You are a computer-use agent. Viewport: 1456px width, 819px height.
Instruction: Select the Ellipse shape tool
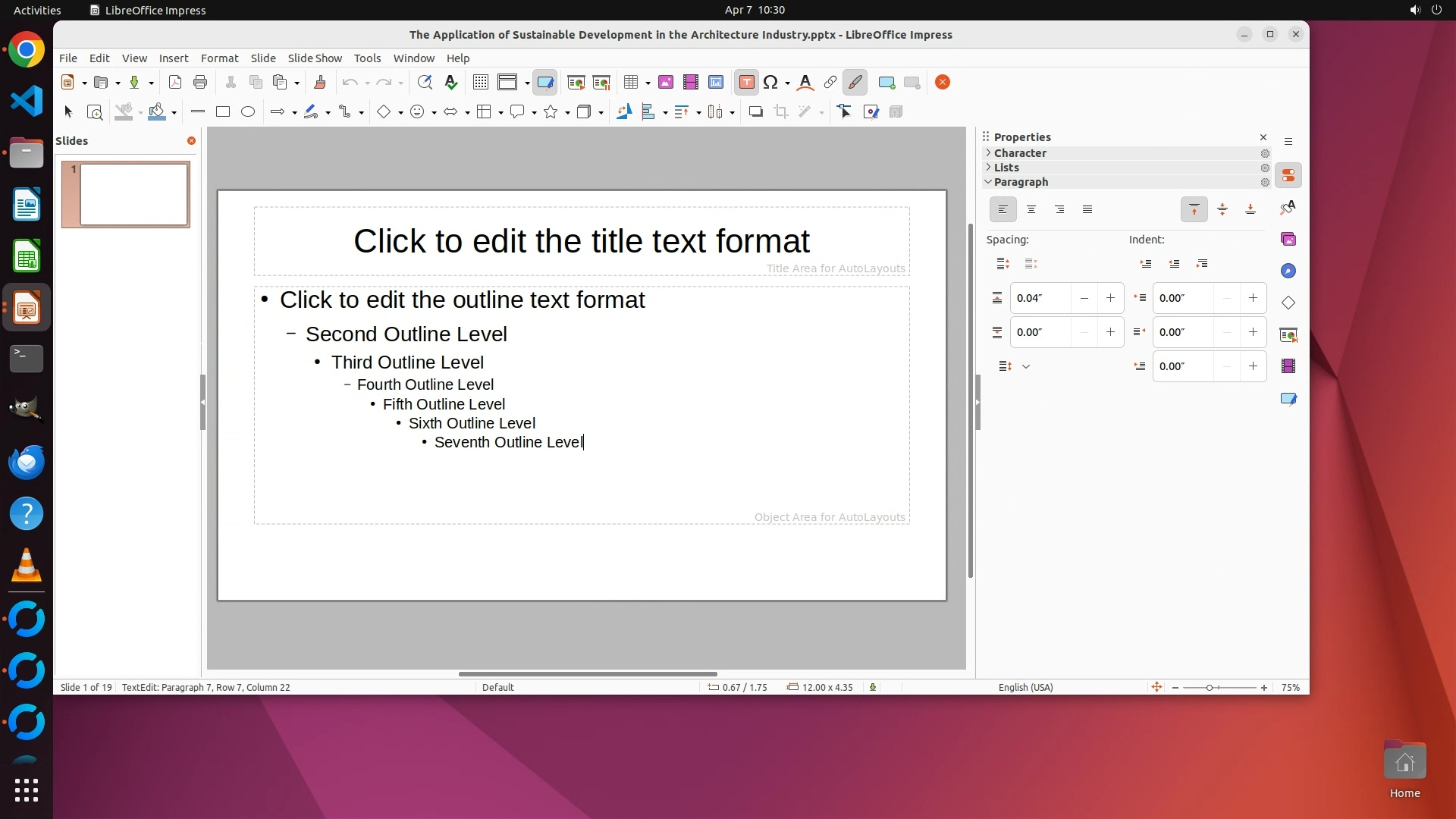[x=248, y=112]
